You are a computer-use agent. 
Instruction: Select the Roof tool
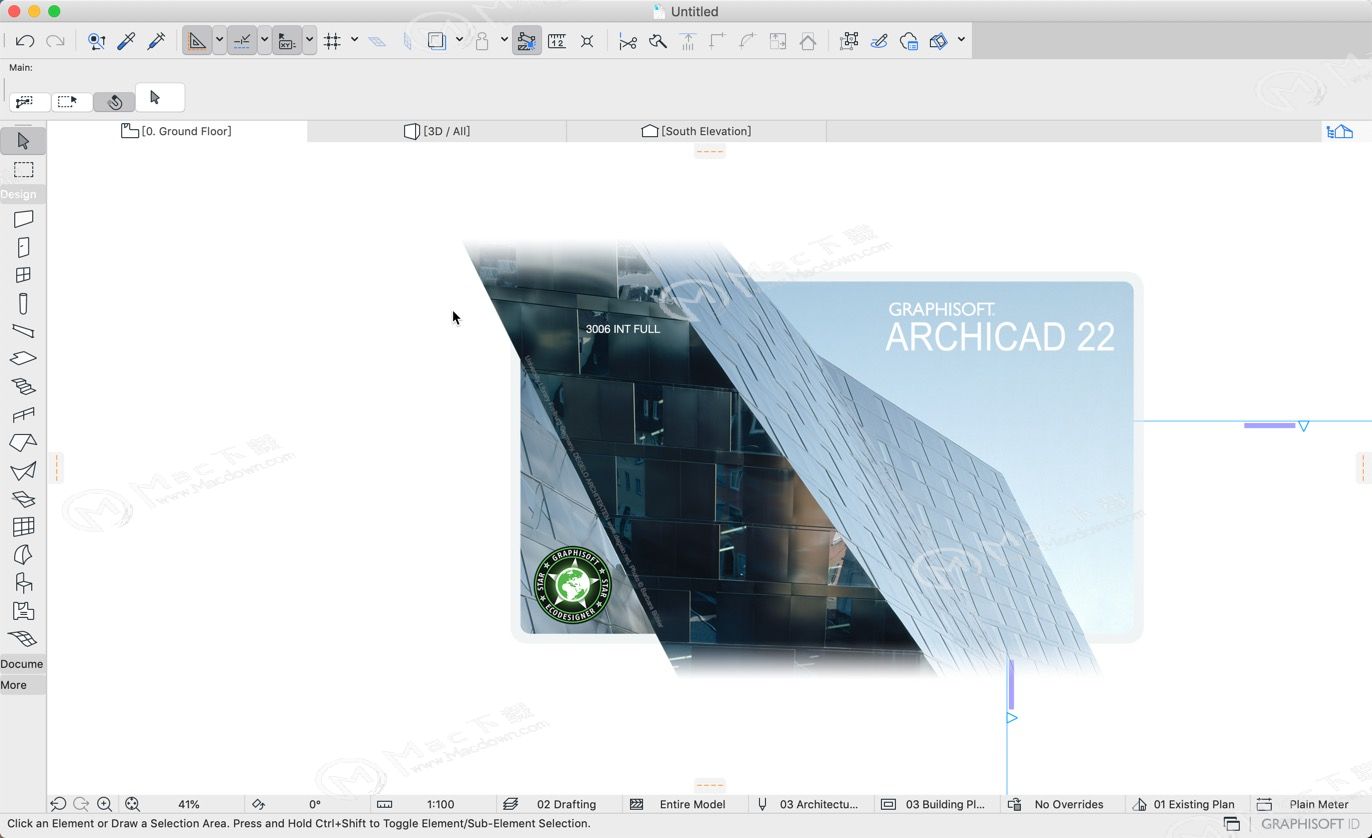pyautogui.click(x=23, y=442)
